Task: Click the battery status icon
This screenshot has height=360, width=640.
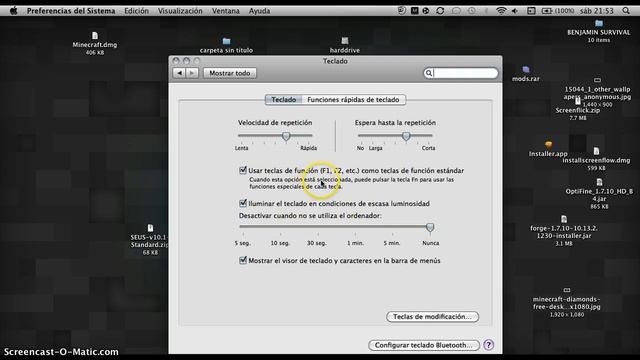Action: pyautogui.click(x=547, y=11)
